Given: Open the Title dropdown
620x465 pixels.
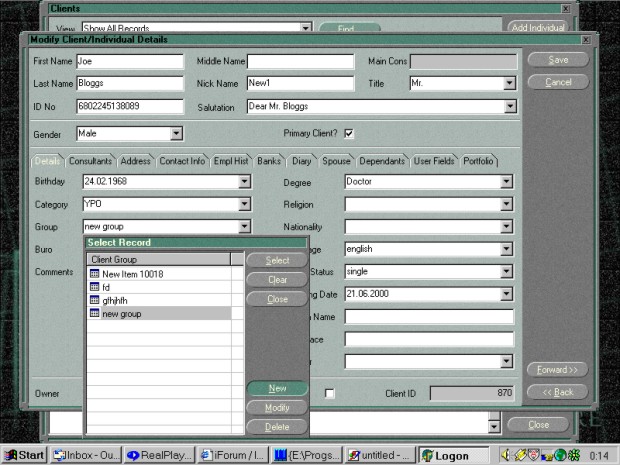Looking at the screenshot, I should point(509,83).
